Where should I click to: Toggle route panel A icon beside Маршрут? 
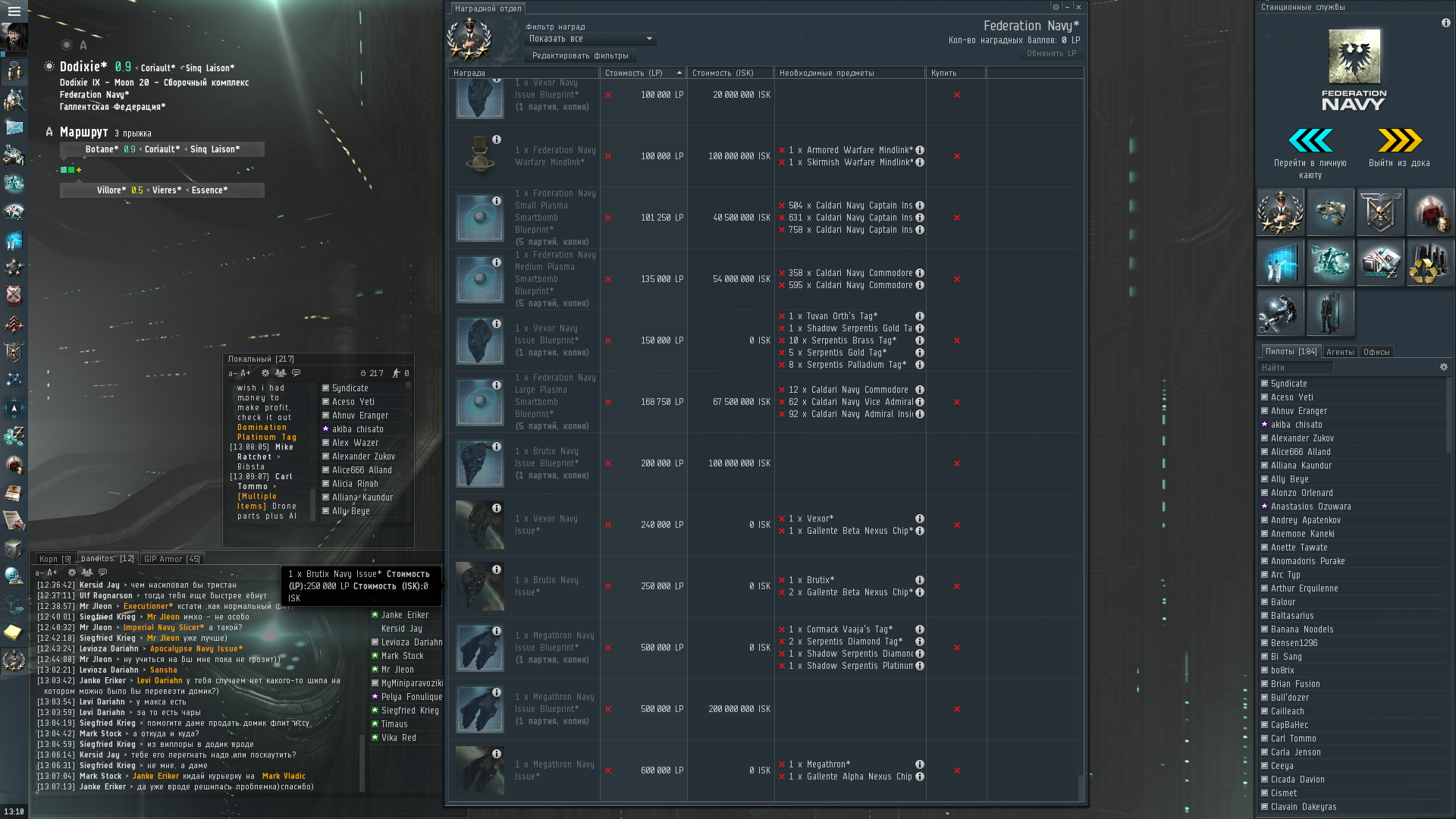[49, 132]
